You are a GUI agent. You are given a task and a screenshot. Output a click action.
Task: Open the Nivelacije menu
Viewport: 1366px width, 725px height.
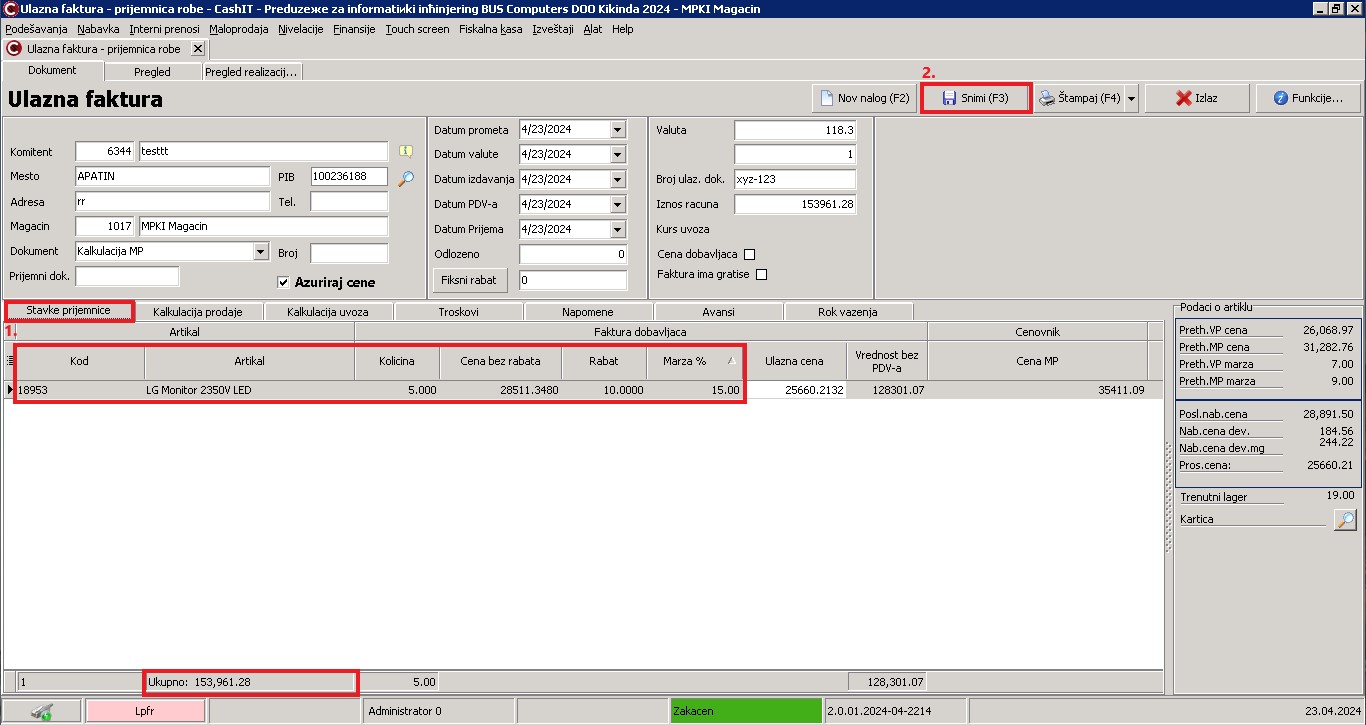tap(300, 29)
